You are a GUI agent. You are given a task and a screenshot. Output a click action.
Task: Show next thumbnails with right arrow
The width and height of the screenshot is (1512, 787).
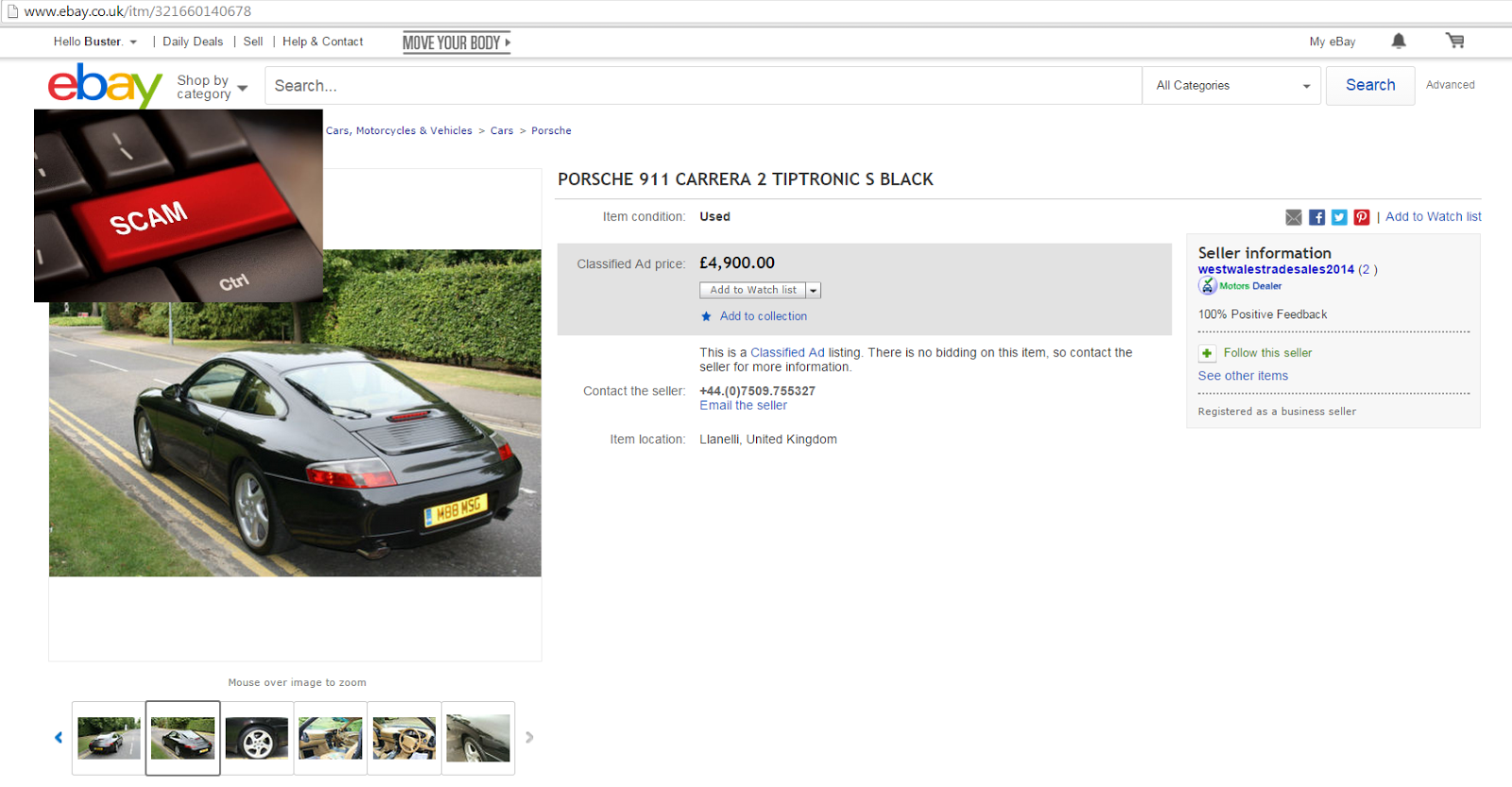pyautogui.click(x=529, y=737)
